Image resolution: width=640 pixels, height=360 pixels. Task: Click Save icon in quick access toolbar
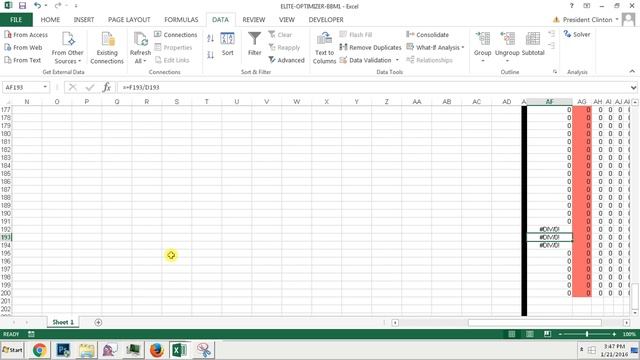[x=22, y=6]
